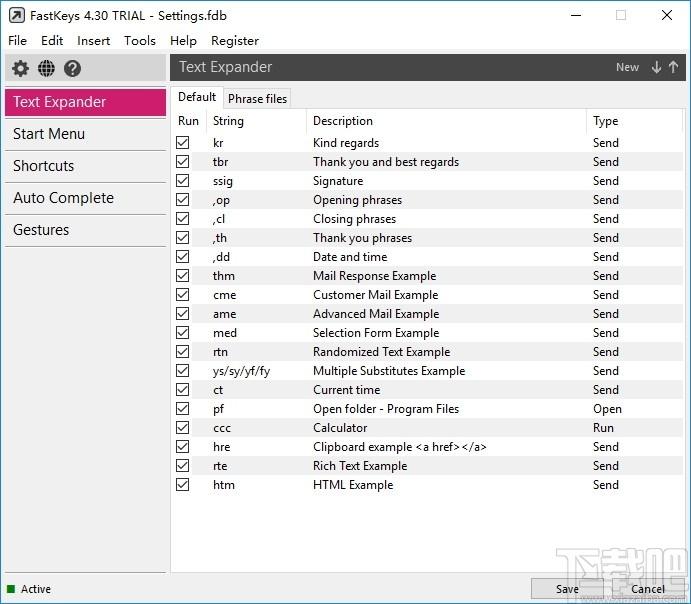The image size is (691, 604).
Task: Open the settings gear icon
Action: coord(20,68)
